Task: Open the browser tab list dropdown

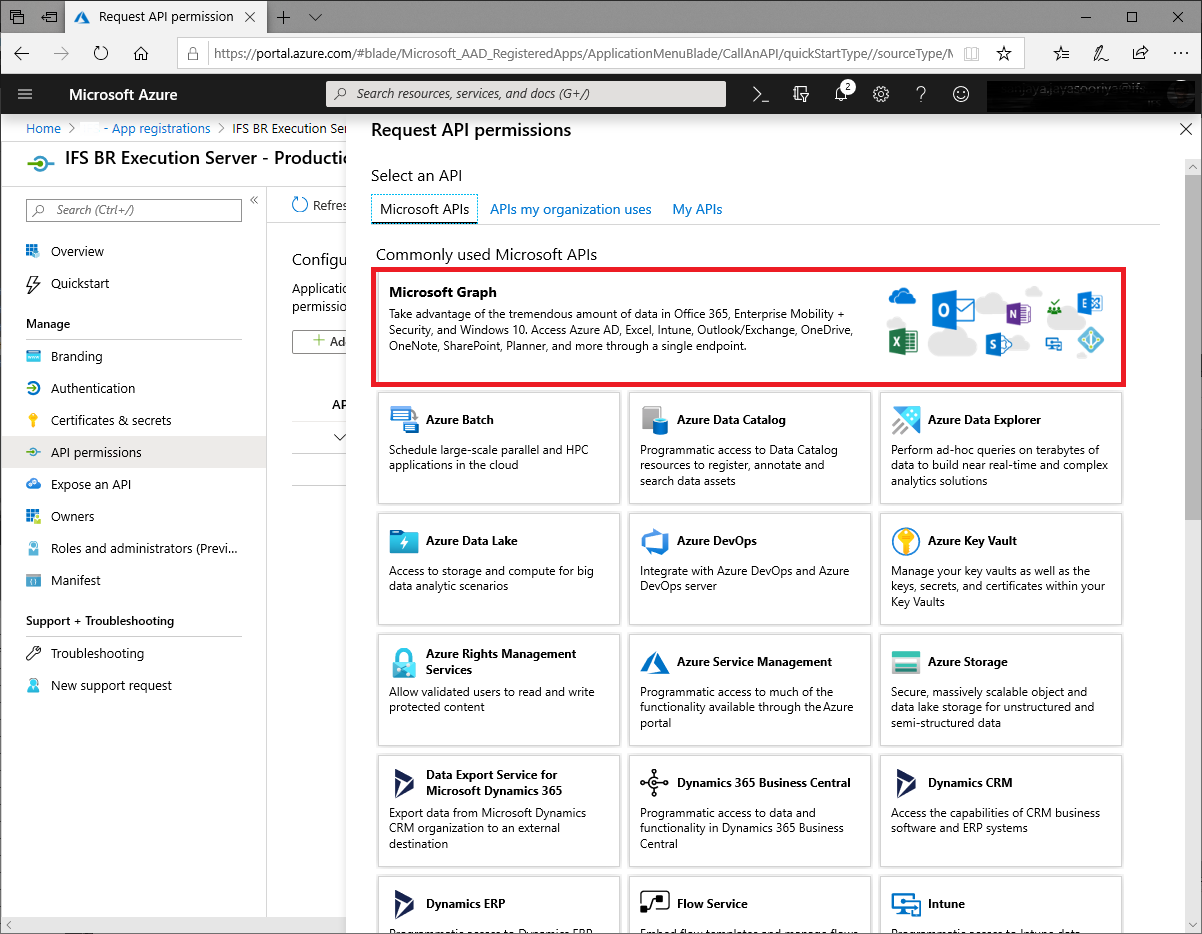Action: pos(316,17)
